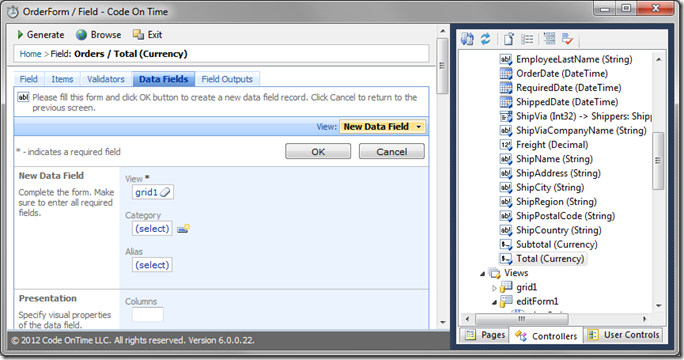Click the Code On Time title bar icon
Viewport: 684px width, 360px height.
pos(13,12)
